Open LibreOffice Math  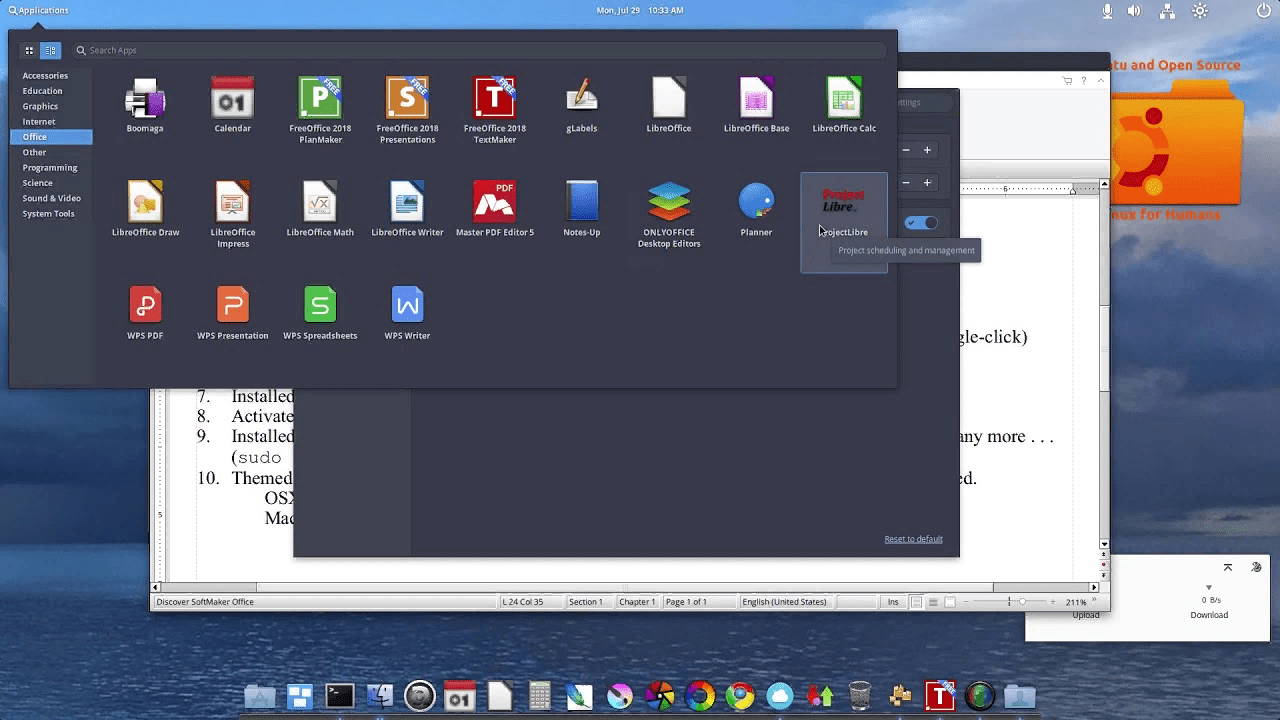tap(320, 210)
